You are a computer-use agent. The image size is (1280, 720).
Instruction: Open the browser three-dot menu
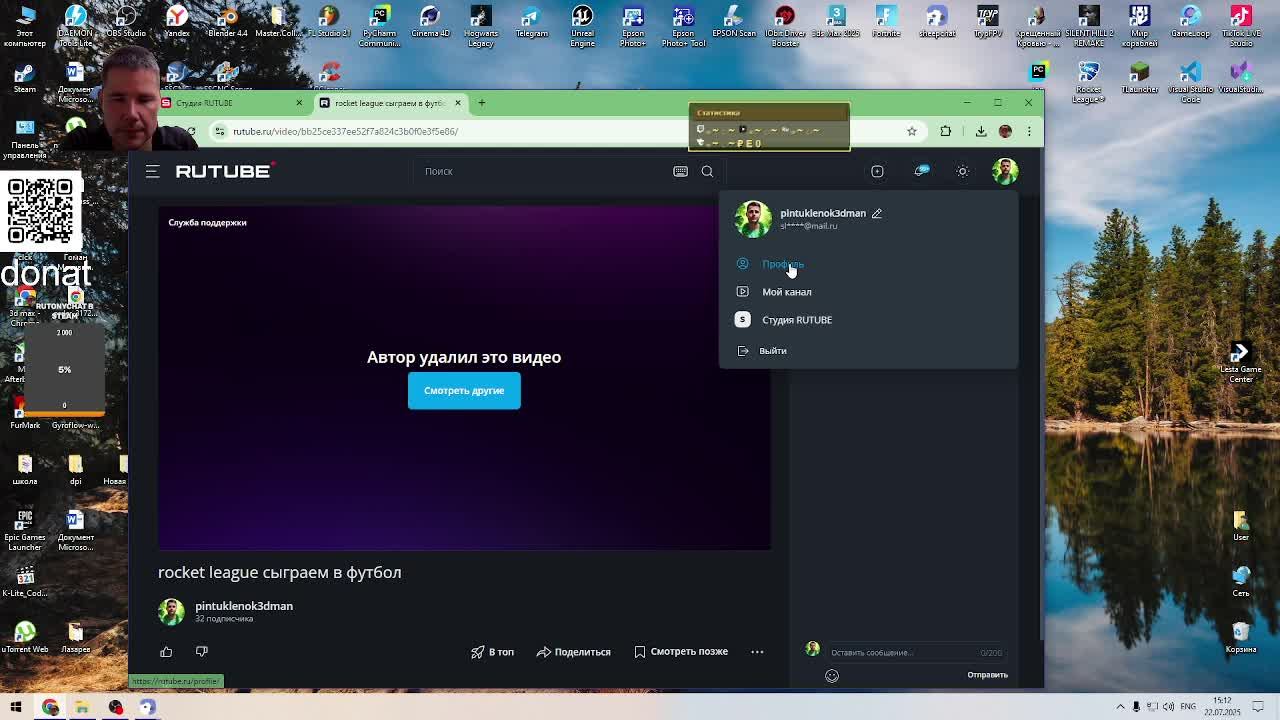click(x=1029, y=131)
